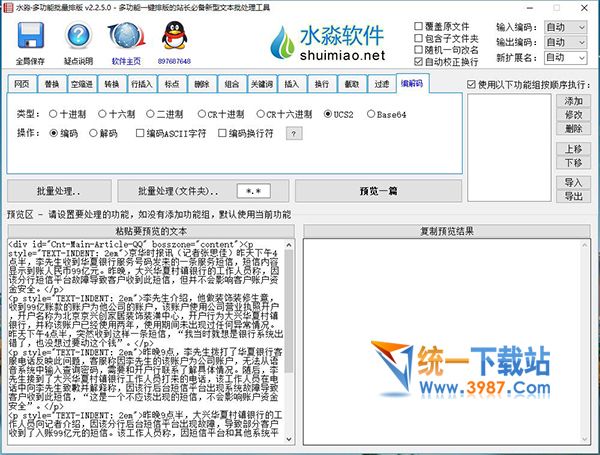
Task: Enable the 覆盖原文件 checkbox
Action: [419, 26]
